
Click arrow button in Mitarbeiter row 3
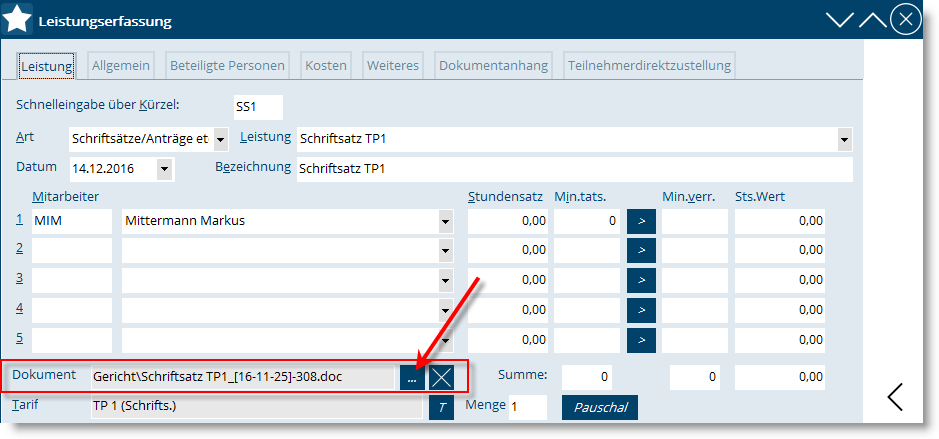click(x=640, y=279)
